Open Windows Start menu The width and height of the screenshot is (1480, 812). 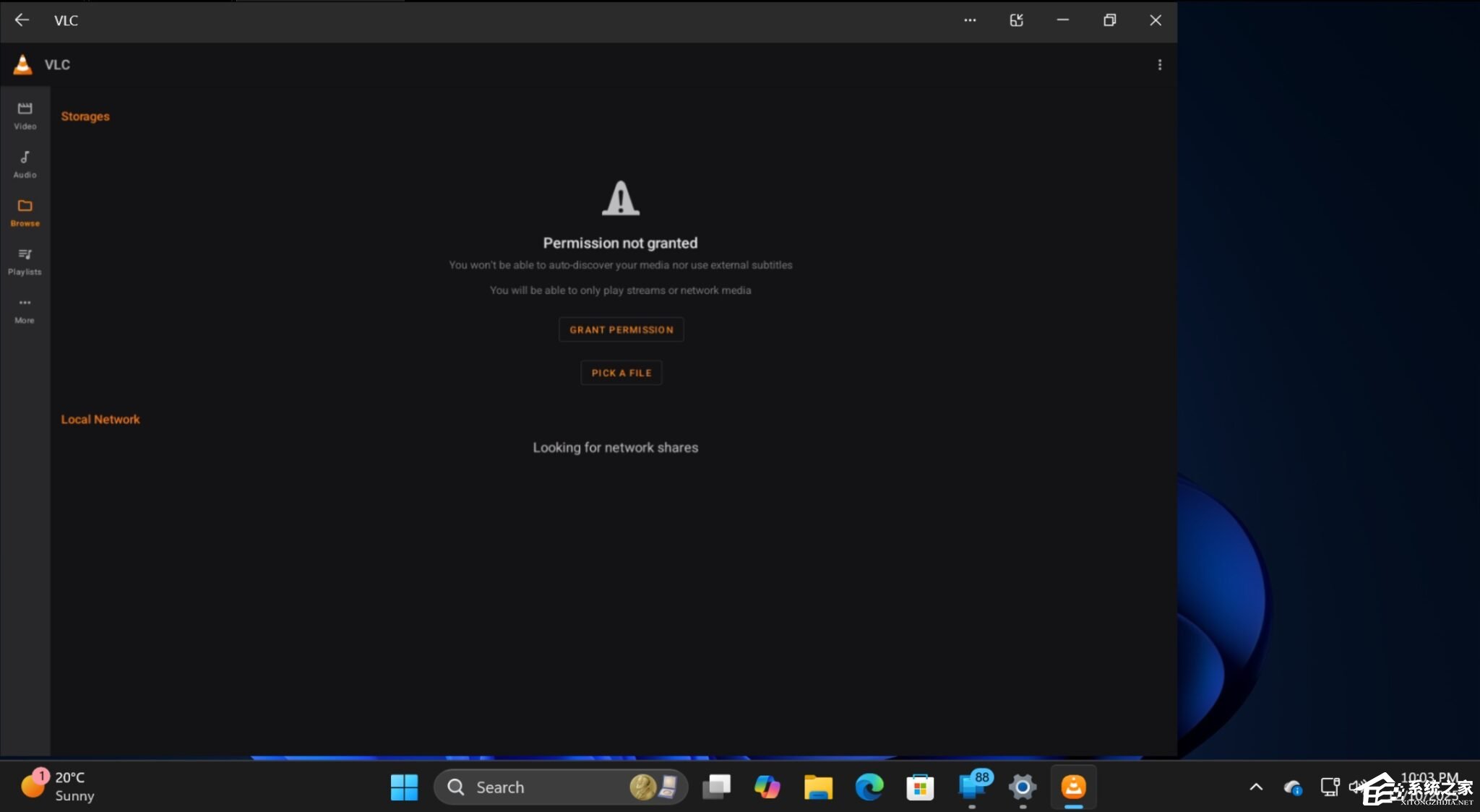(x=404, y=787)
